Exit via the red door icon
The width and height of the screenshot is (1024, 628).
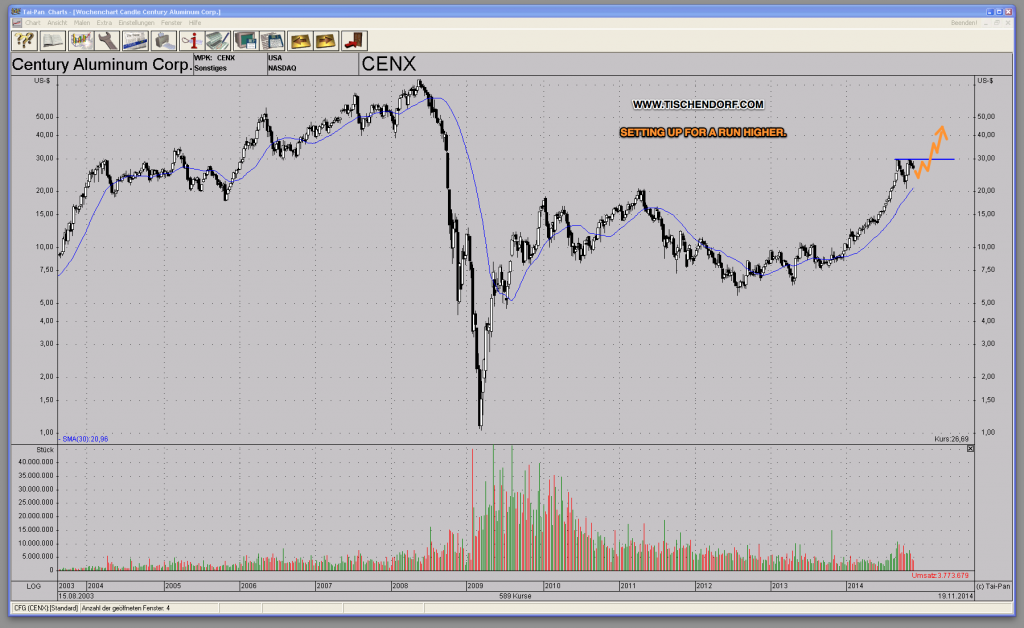[x=352, y=40]
